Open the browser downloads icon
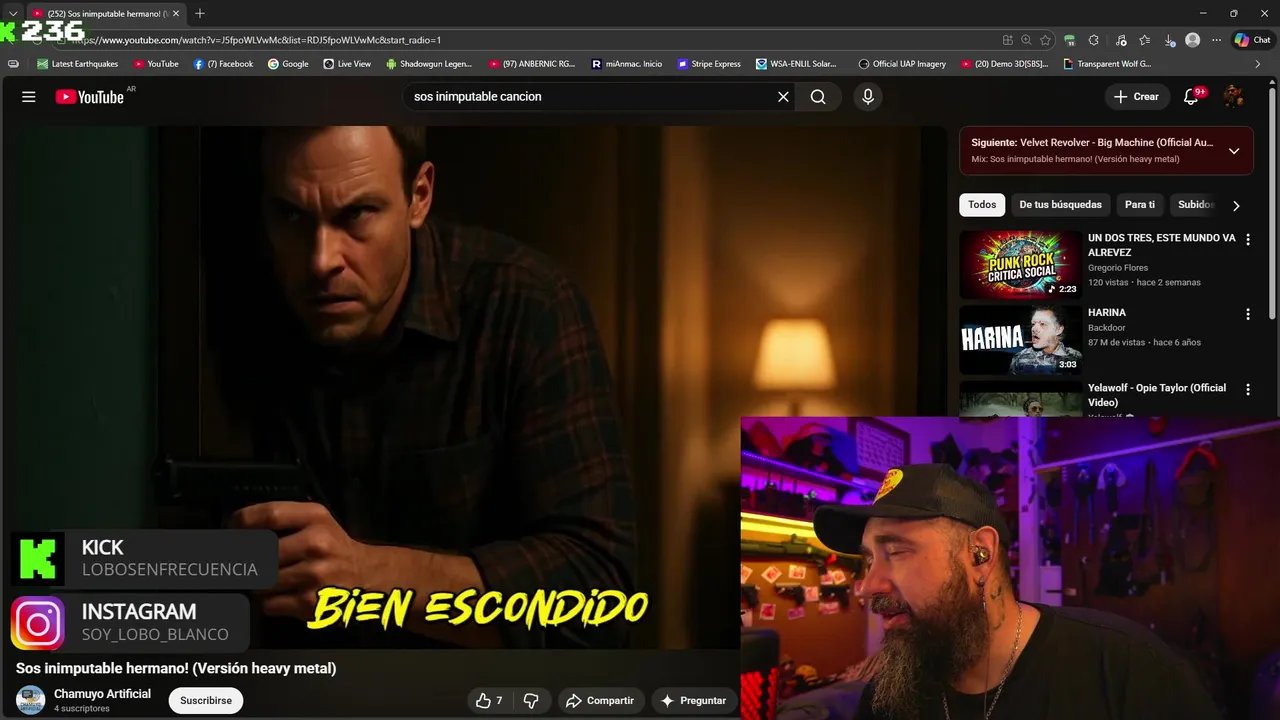Image resolution: width=1280 pixels, height=720 pixels. [1170, 40]
